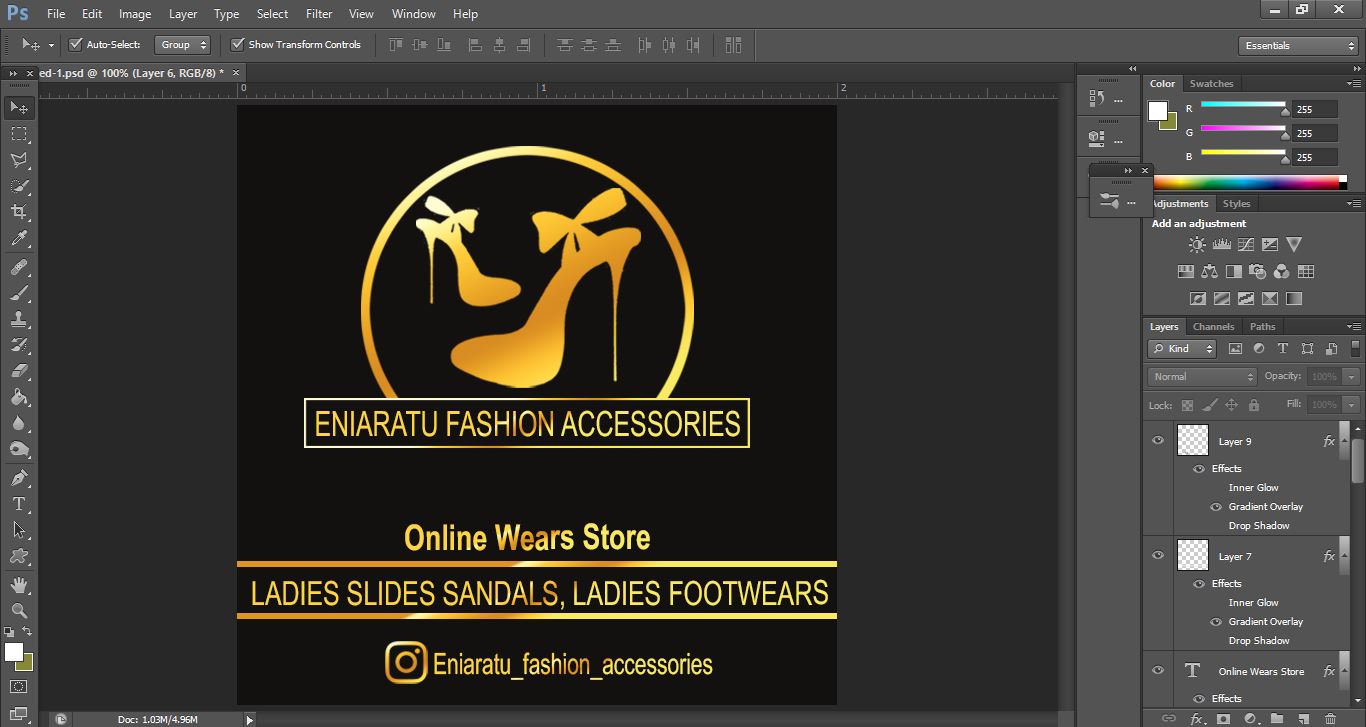Open the Layers panel flyout menu
The width and height of the screenshot is (1366, 727).
pos(1354,327)
